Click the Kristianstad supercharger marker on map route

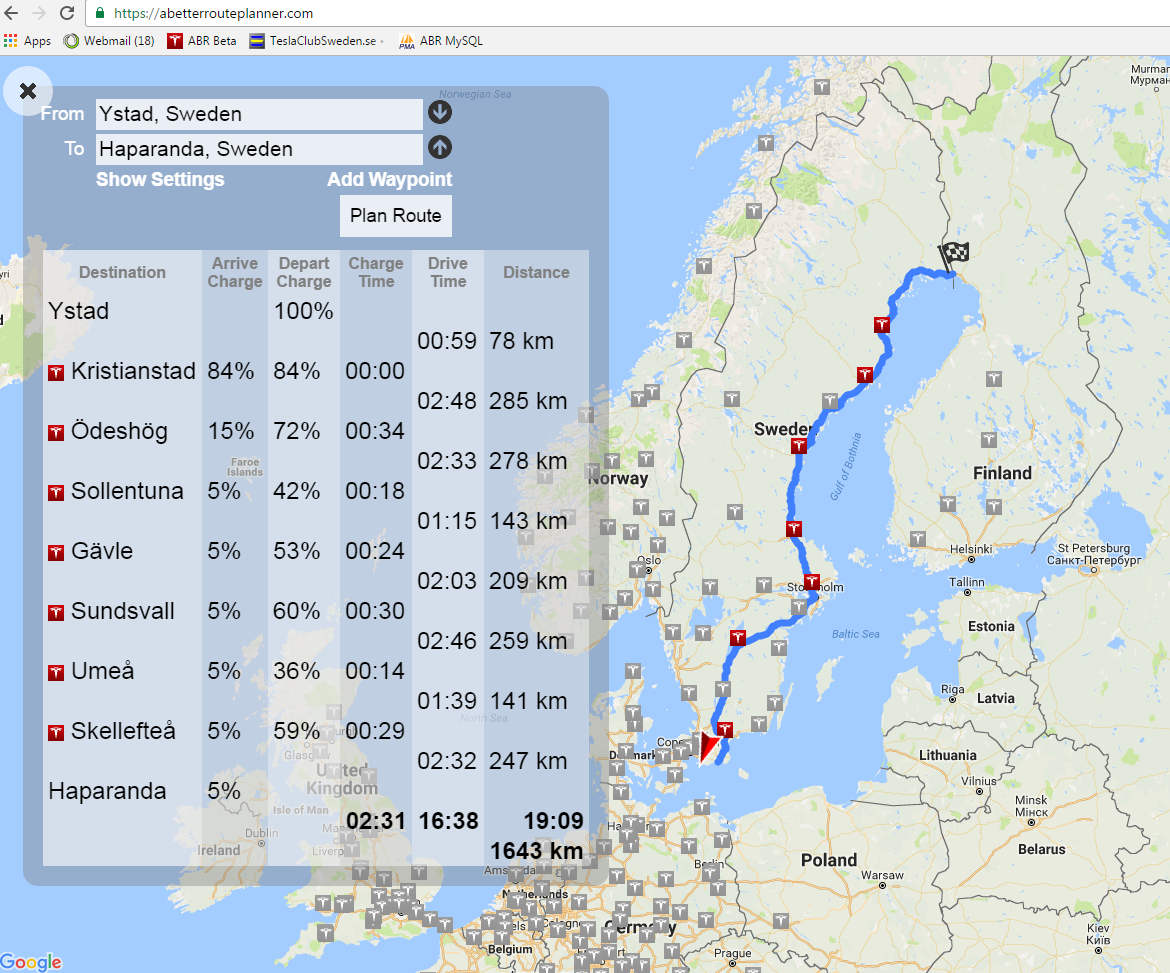tap(725, 729)
